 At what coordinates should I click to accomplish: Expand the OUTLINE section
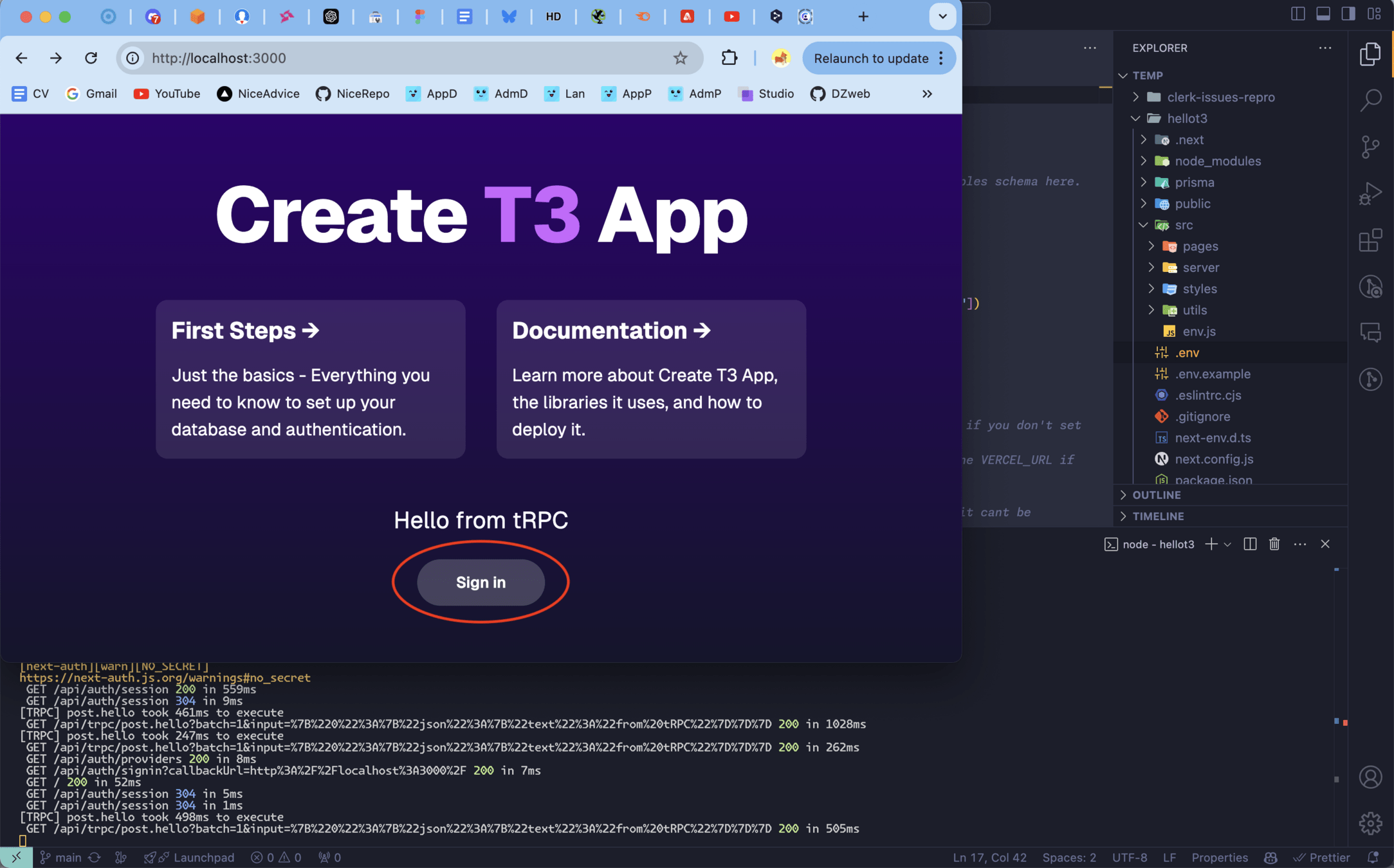[x=1156, y=494]
